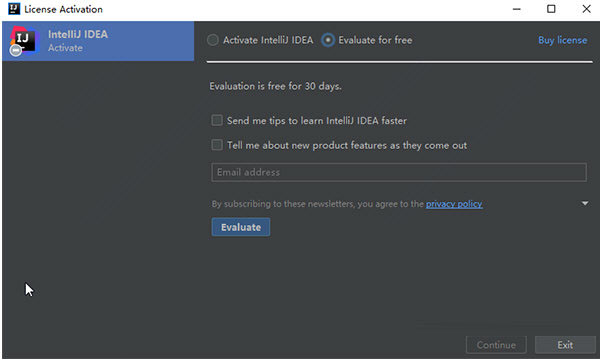Click the Exit button

565,345
